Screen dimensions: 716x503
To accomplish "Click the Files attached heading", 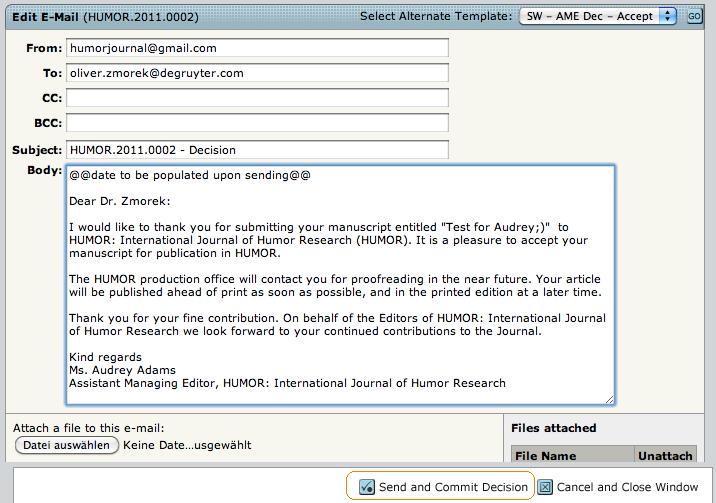I will coord(553,428).
